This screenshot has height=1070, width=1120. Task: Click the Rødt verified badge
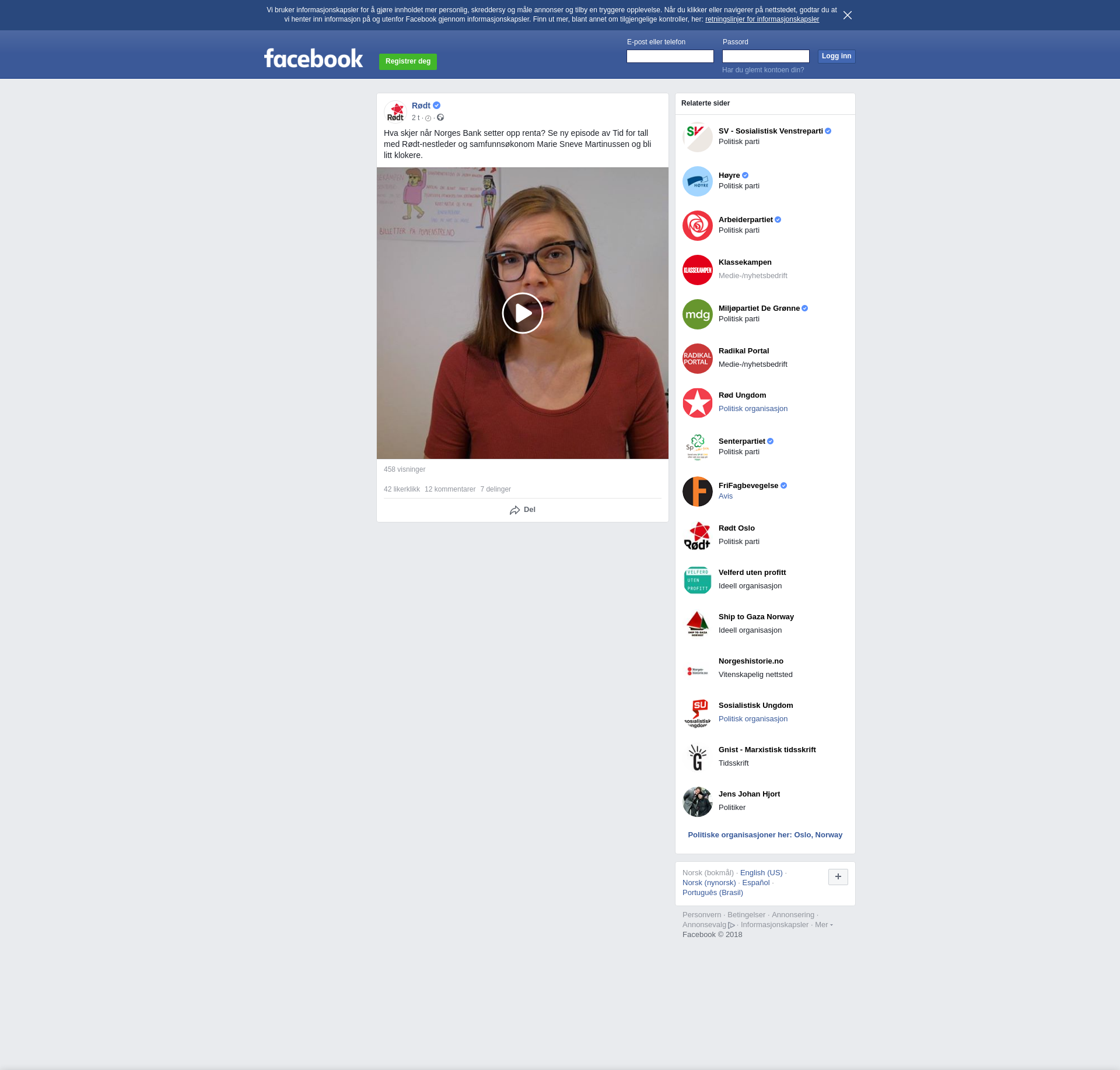pos(436,106)
